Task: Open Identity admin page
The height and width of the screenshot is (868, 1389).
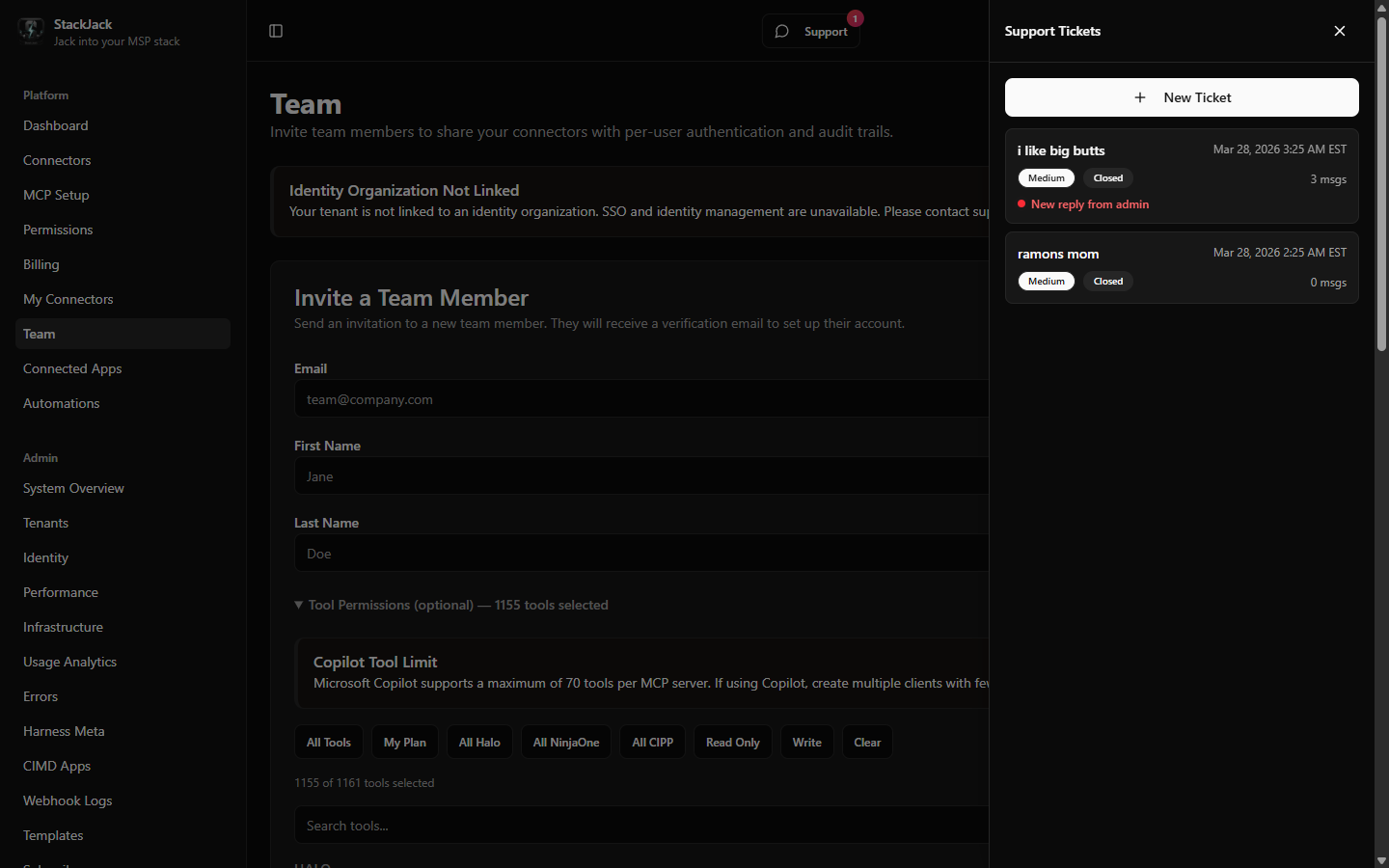Action: click(123, 557)
